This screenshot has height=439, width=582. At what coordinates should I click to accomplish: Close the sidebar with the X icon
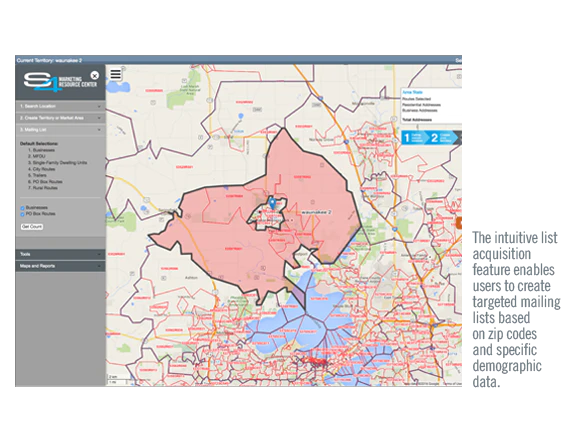pos(95,75)
